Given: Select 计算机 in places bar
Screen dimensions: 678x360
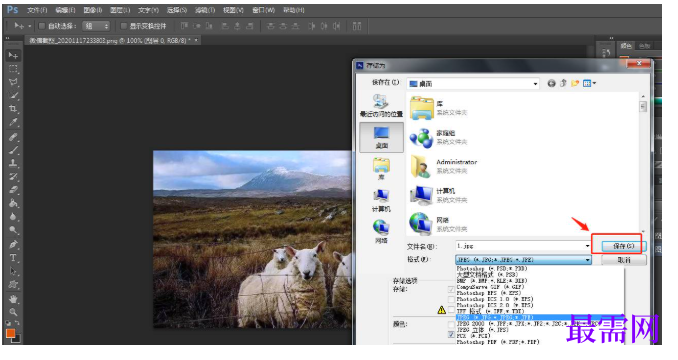Looking at the screenshot, I should click(381, 201).
